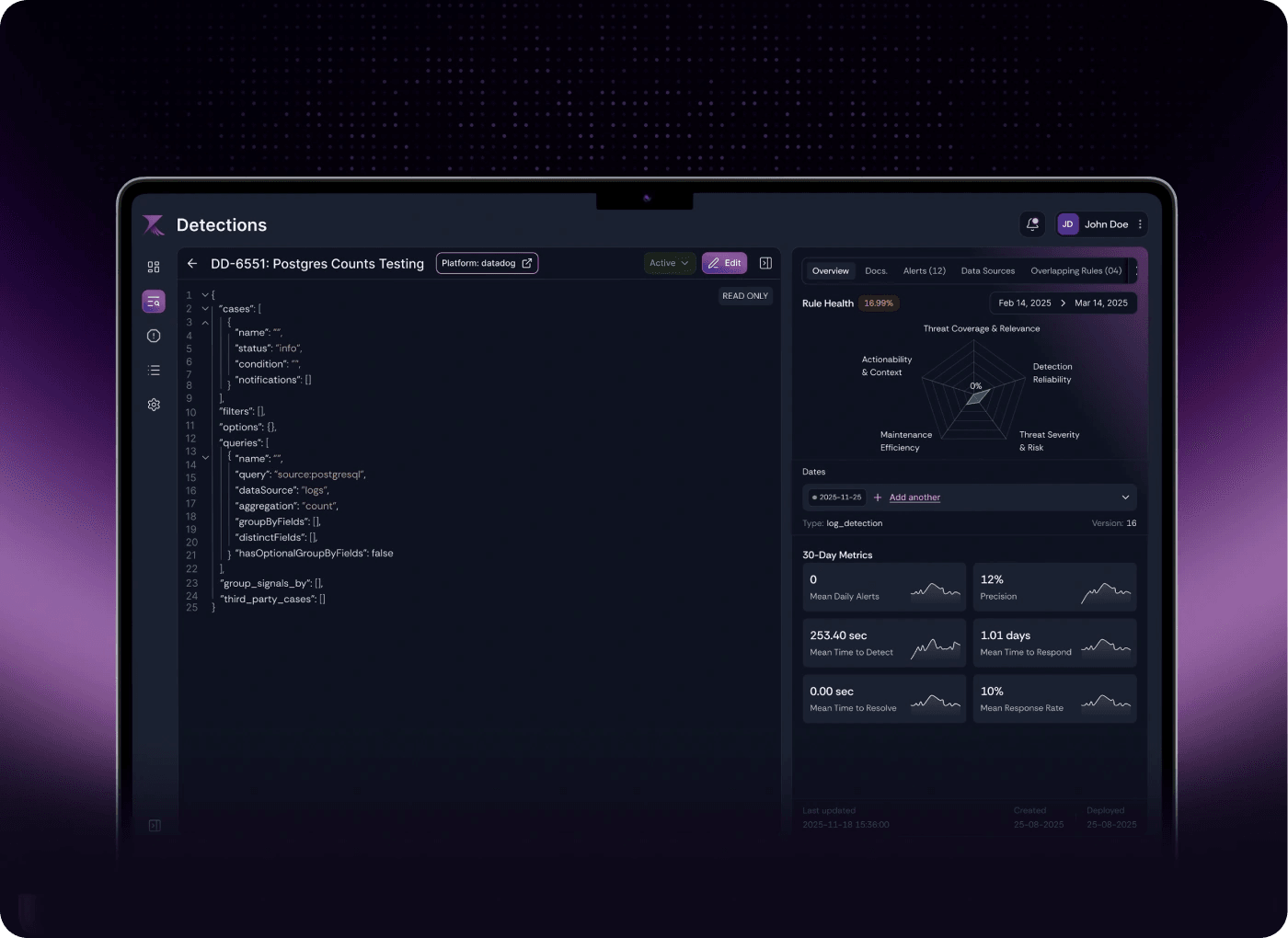1288x938 pixels.
Task: Click the Threat Coverage & Relevance label
Action: 982,329
